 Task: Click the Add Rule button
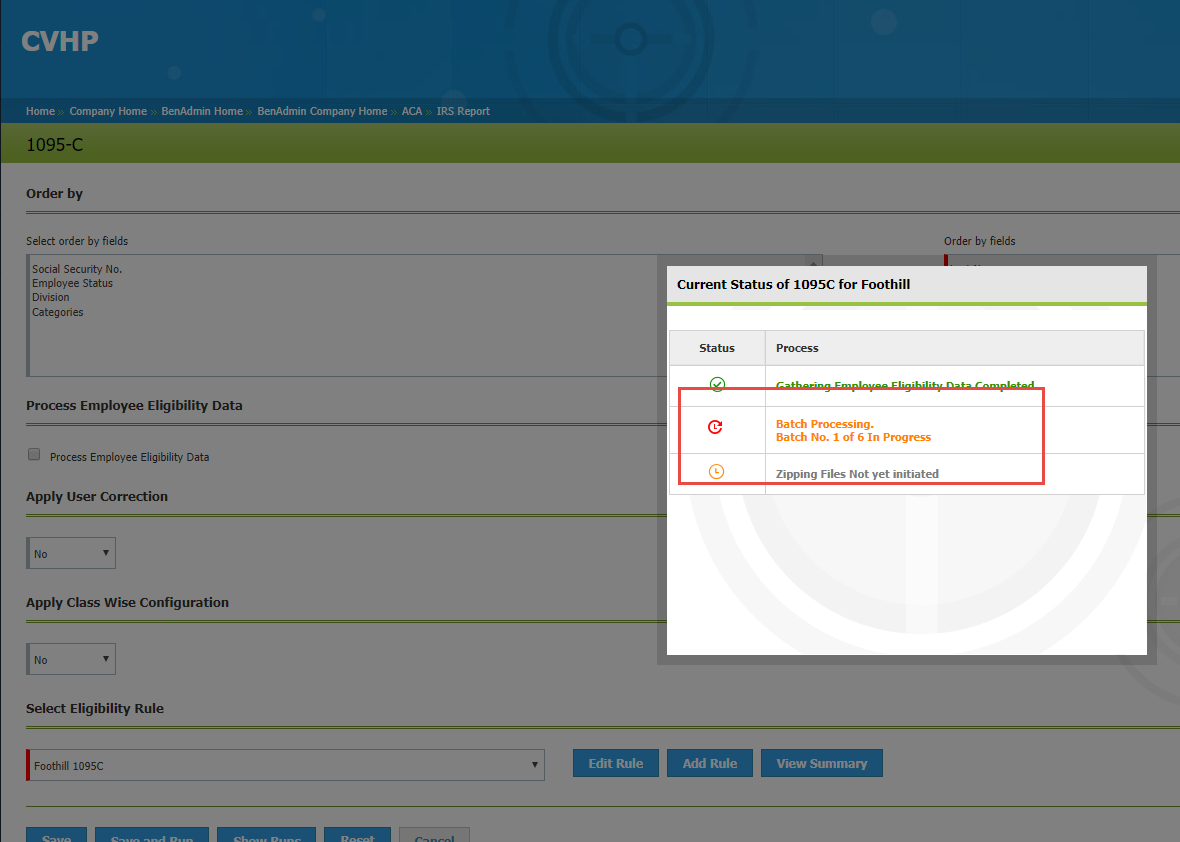(x=710, y=763)
